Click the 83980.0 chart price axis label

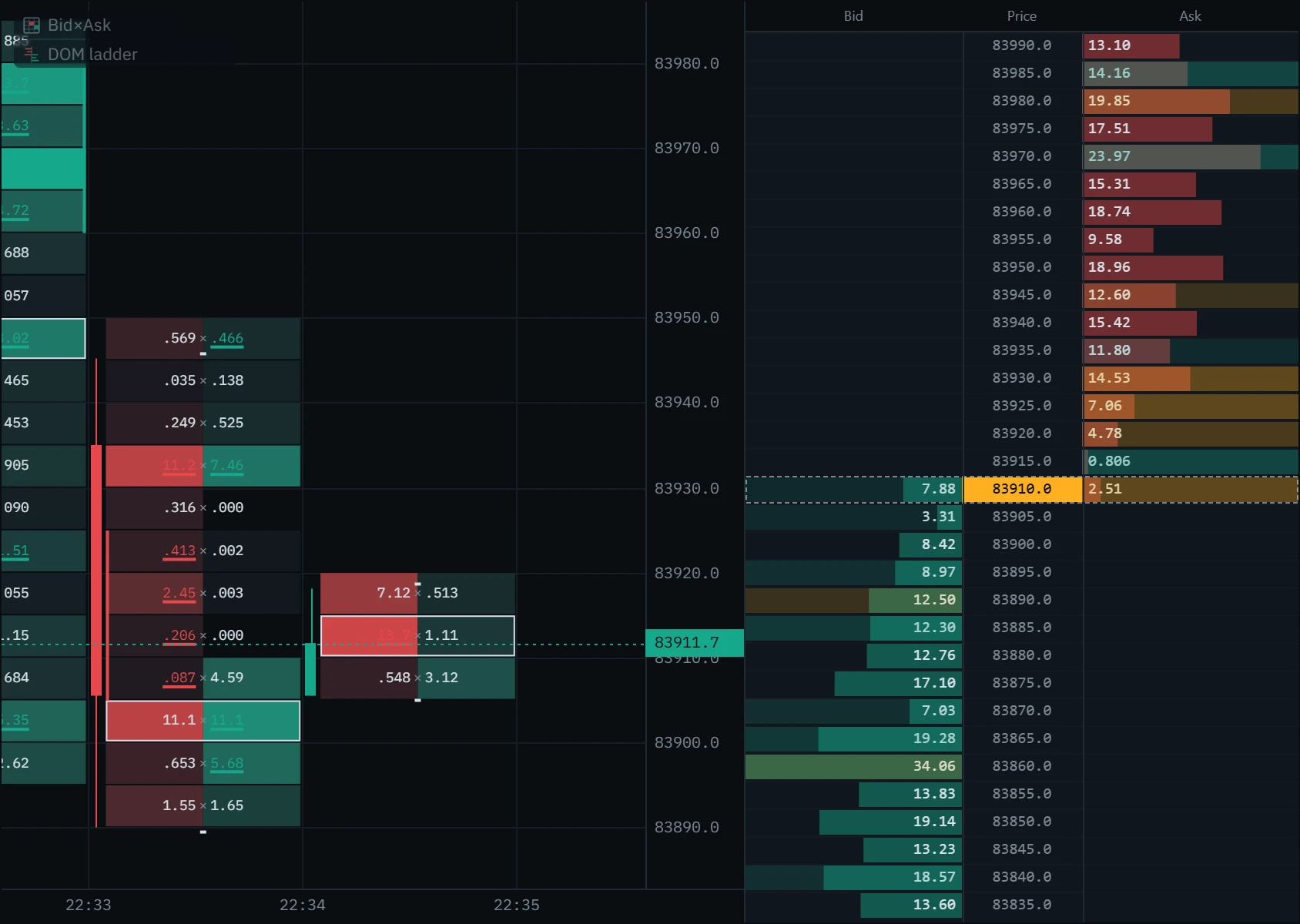[x=687, y=64]
